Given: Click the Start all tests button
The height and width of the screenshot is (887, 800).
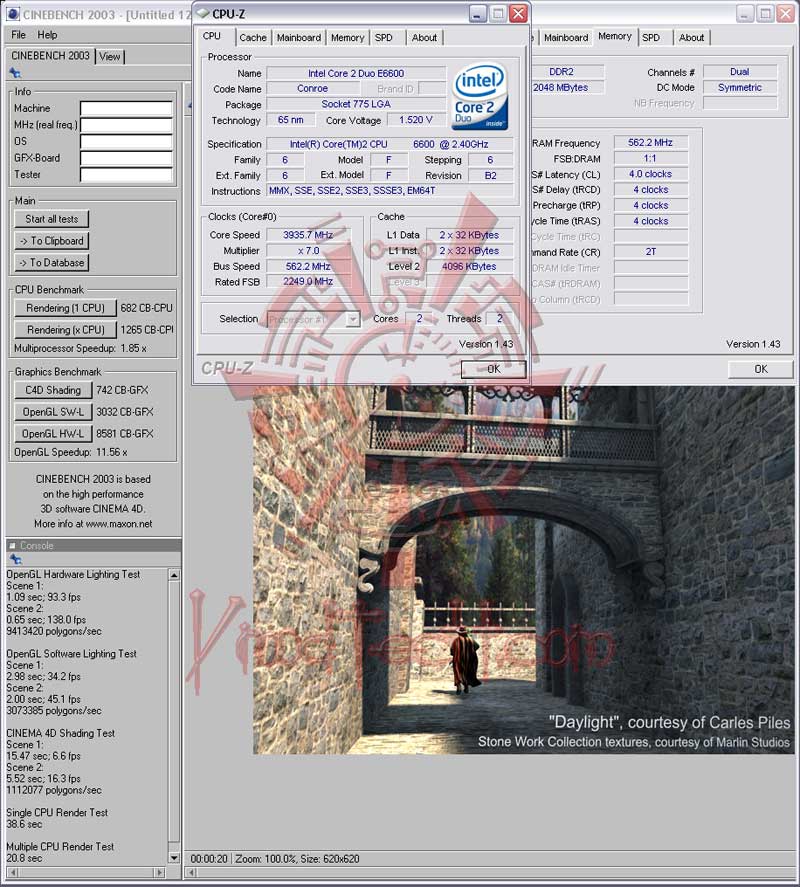Looking at the screenshot, I should point(51,219).
